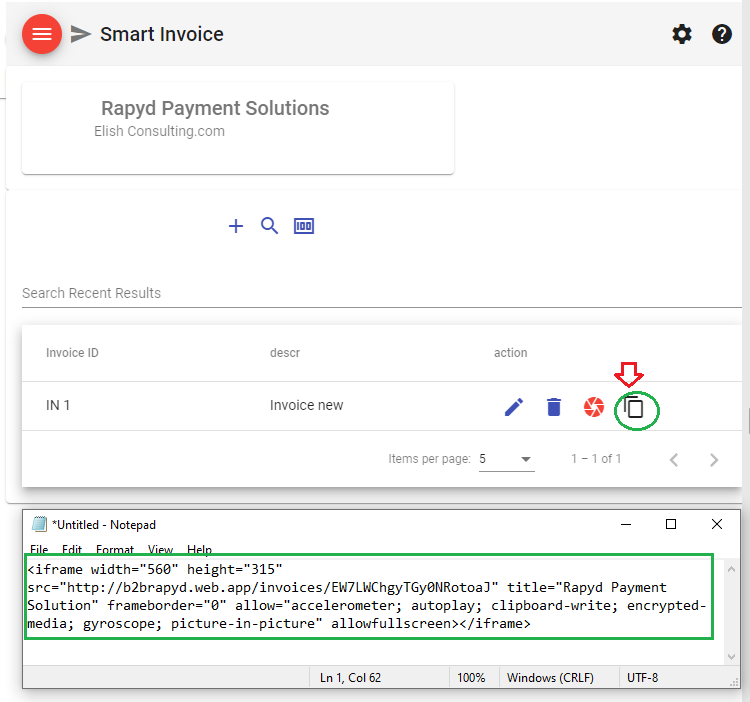Click UTF-8 encoding status entry
The width and height of the screenshot is (750, 702).
[x=642, y=678]
